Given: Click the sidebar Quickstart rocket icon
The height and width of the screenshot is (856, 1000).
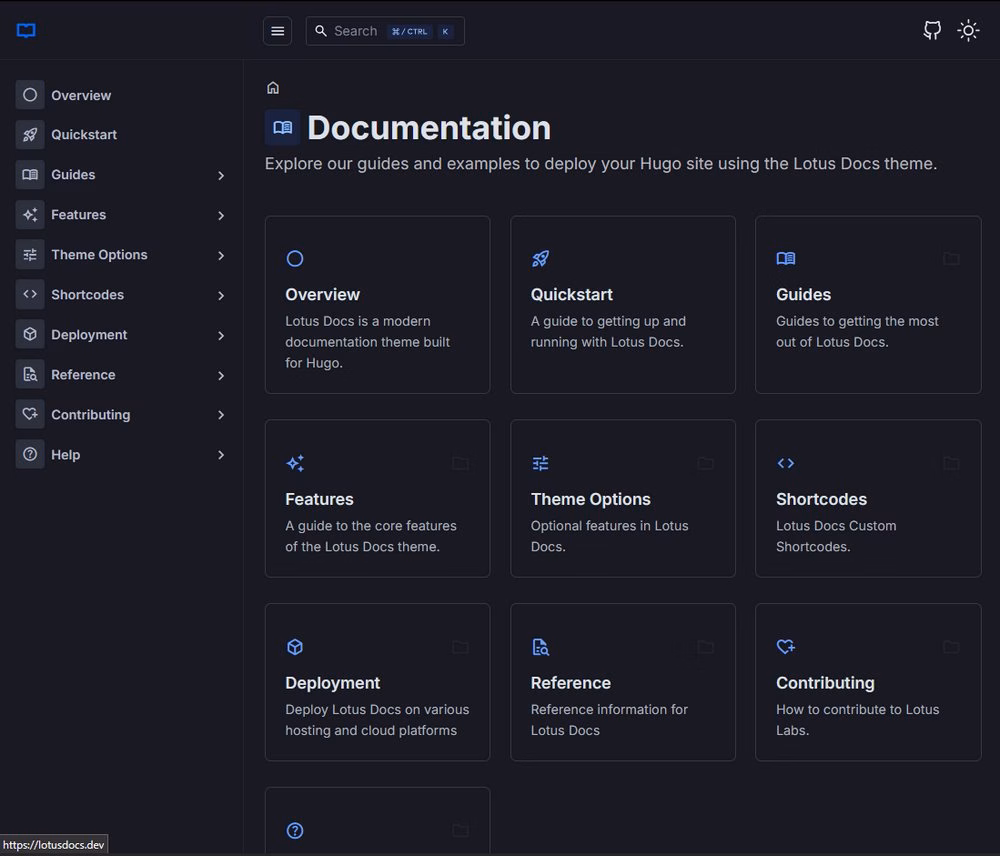Looking at the screenshot, I should tap(30, 135).
